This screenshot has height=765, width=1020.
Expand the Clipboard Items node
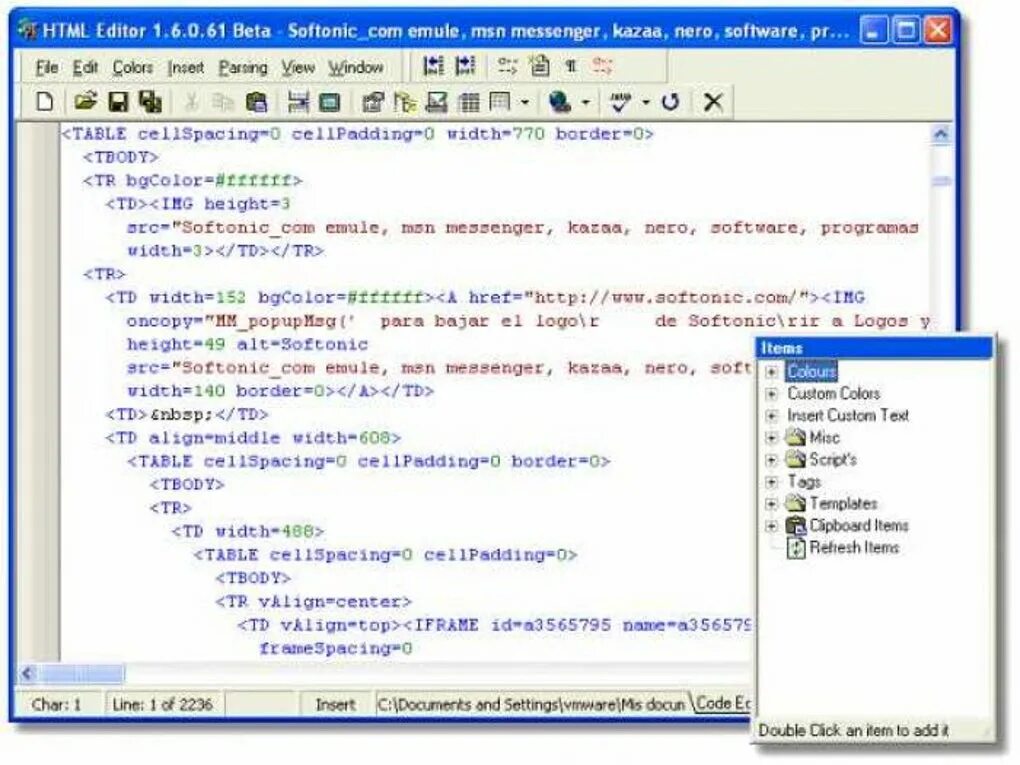(772, 526)
